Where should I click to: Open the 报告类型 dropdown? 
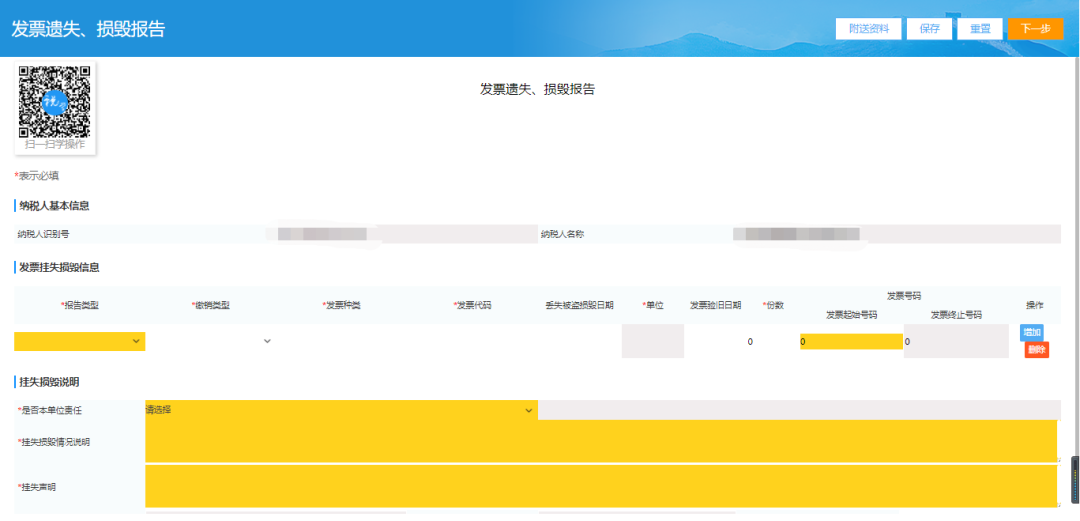pos(79,341)
